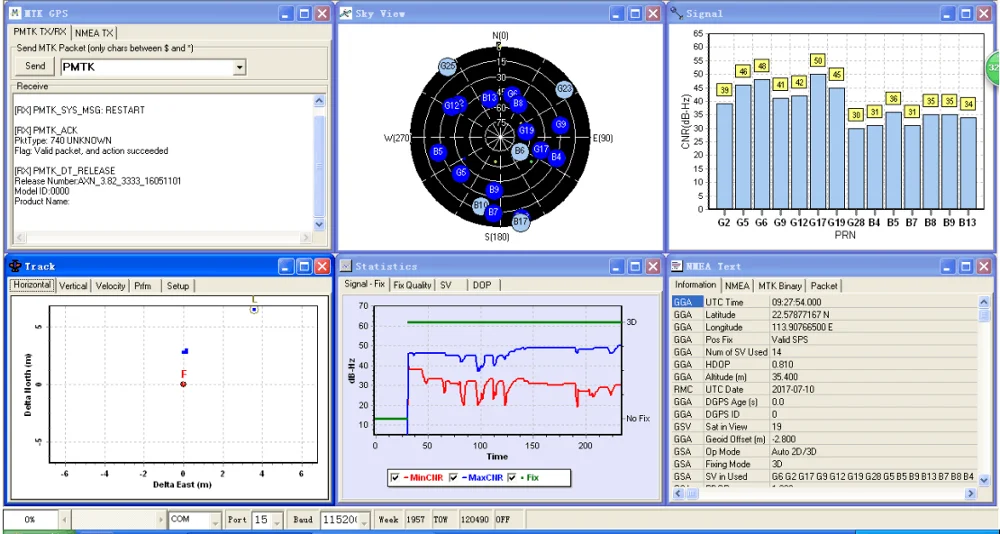Click NMEA Text scroll-down arrow
This screenshot has width=1000, height=534.
984,480
